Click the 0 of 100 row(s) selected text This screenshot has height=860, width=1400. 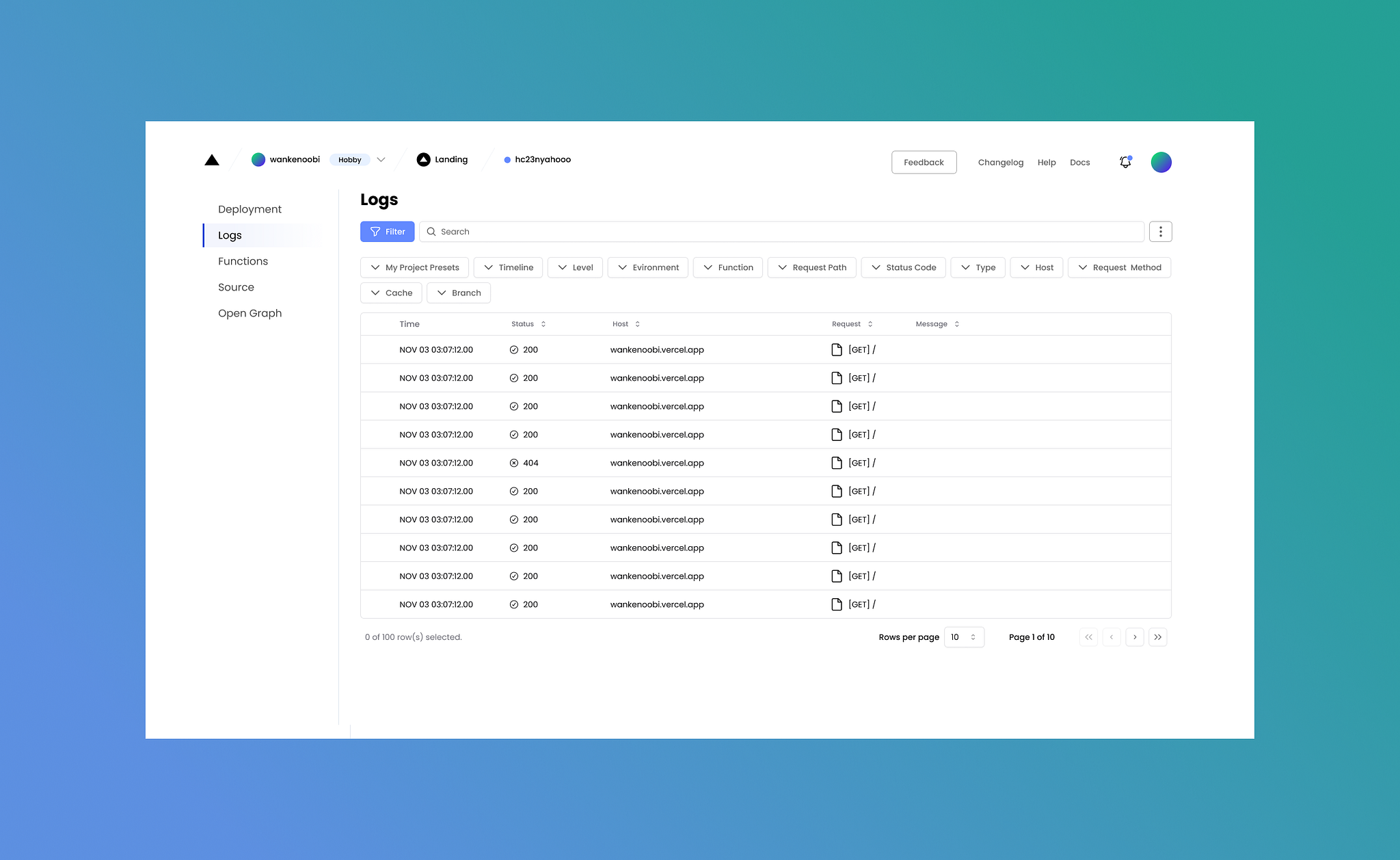[x=414, y=637]
